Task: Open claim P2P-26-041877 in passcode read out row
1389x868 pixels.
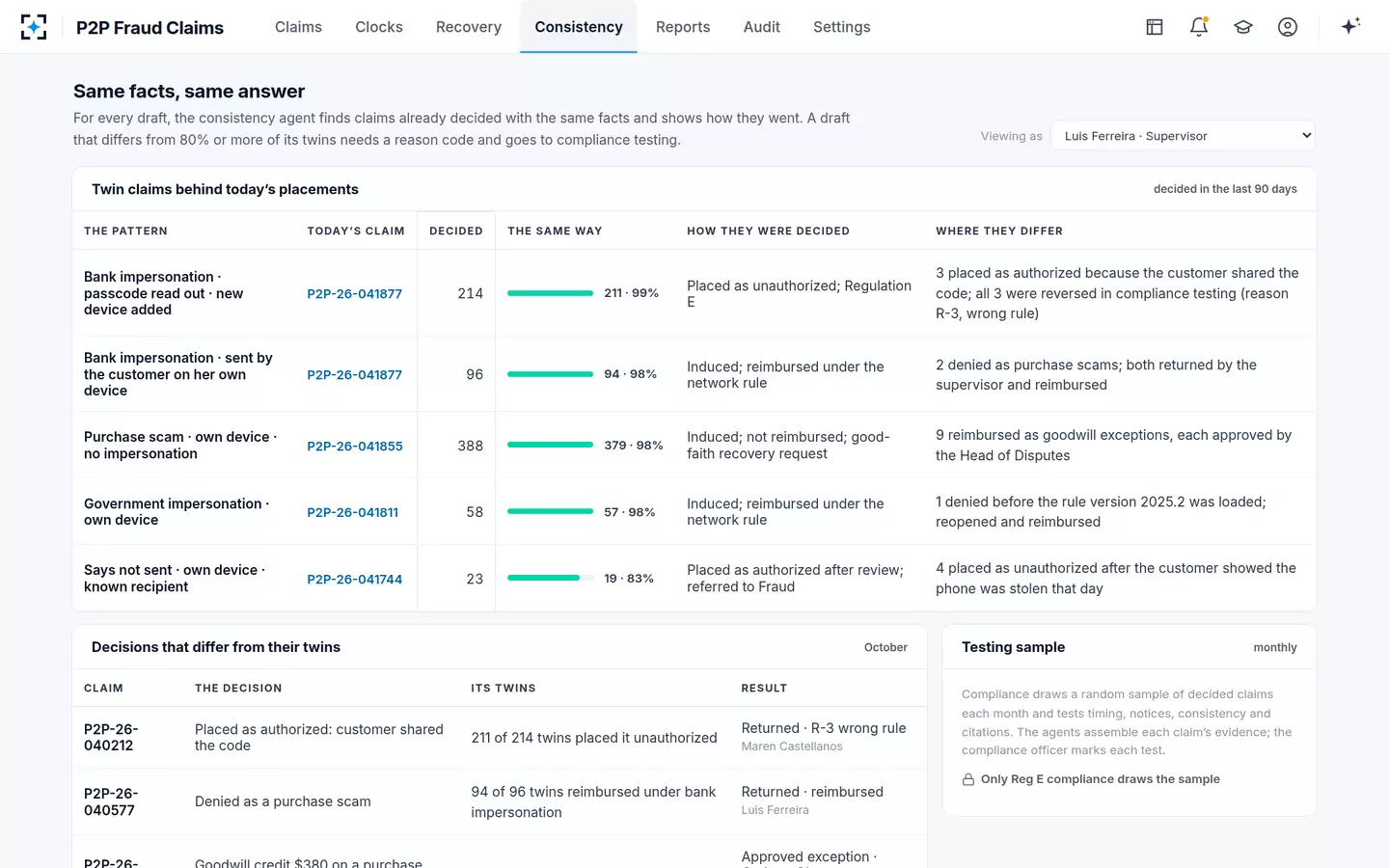Action: pyautogui.click(x=354, y=294)
